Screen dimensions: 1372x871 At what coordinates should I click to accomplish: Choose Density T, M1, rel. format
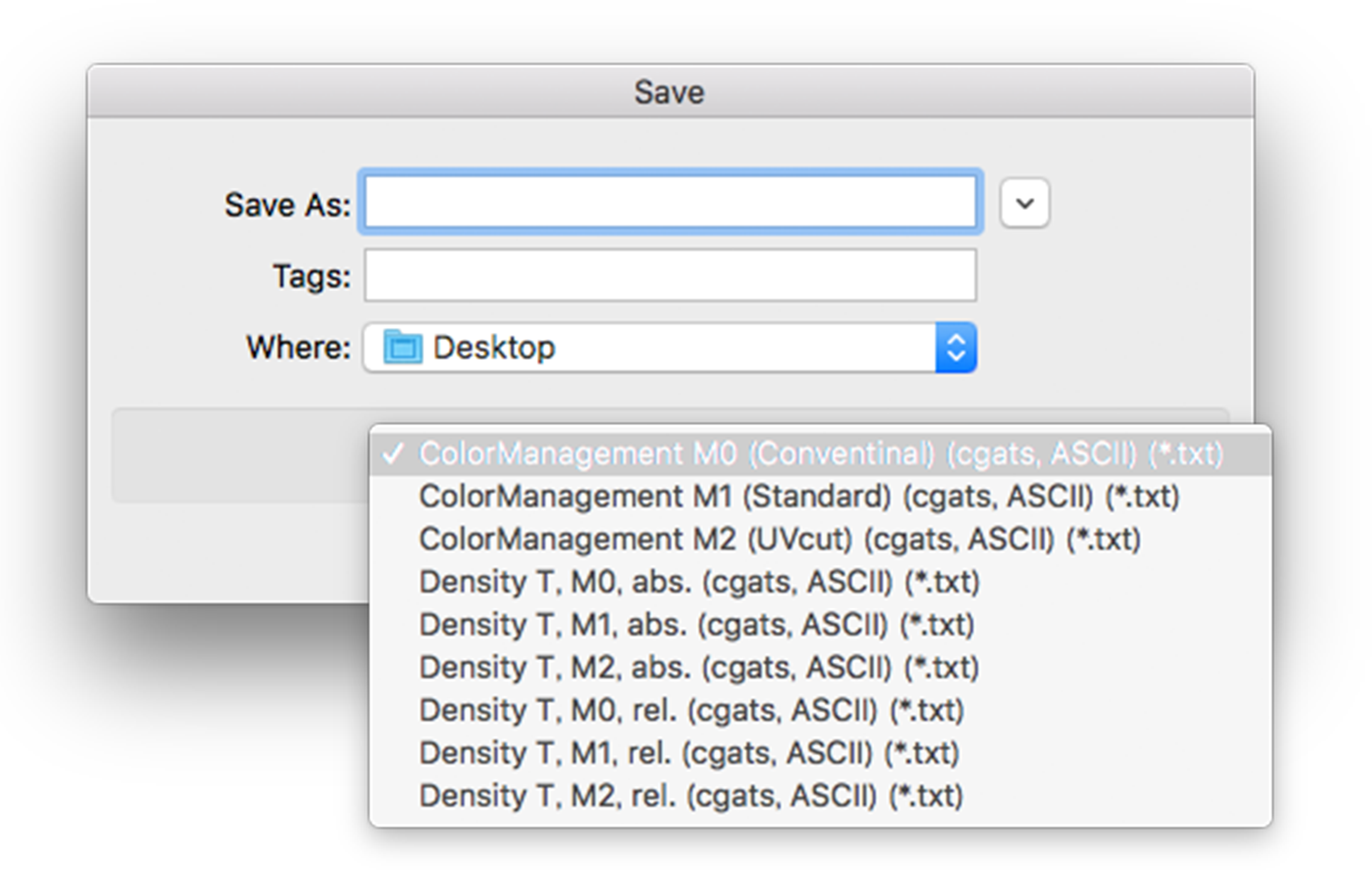pos(689,753)
